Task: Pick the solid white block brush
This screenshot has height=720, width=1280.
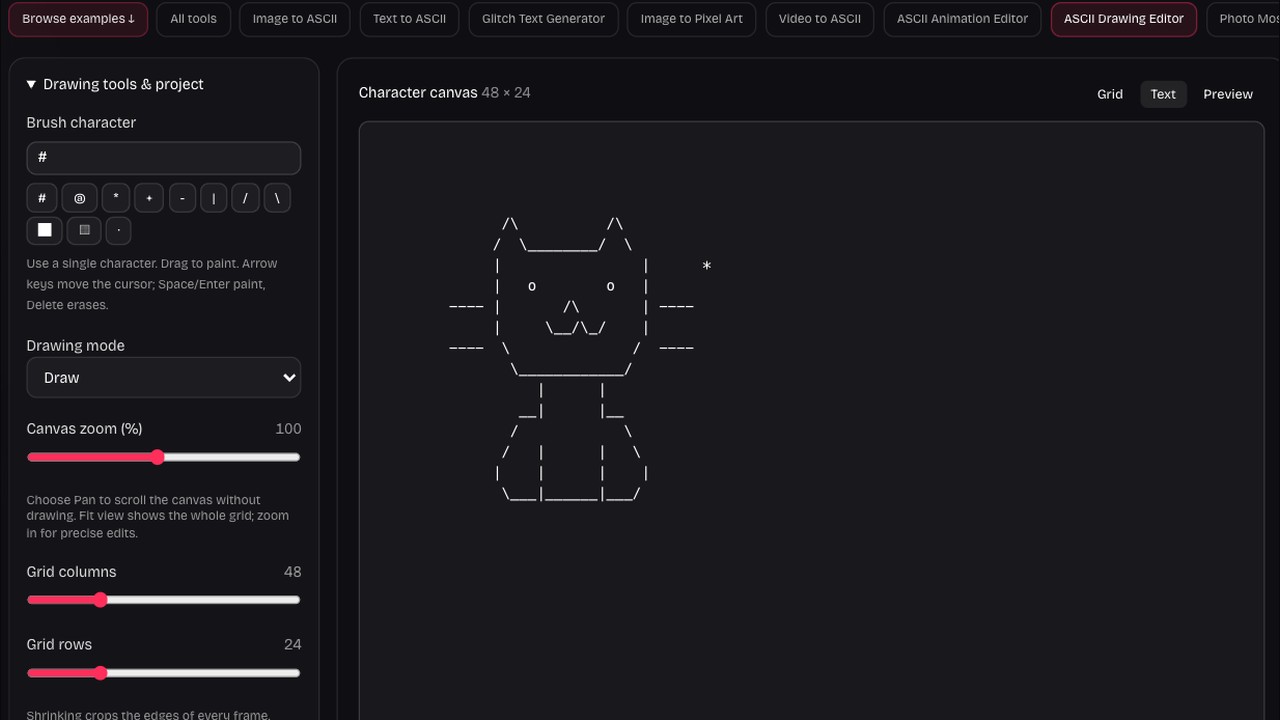Action: pyautogui.click(x=44, y=230)
